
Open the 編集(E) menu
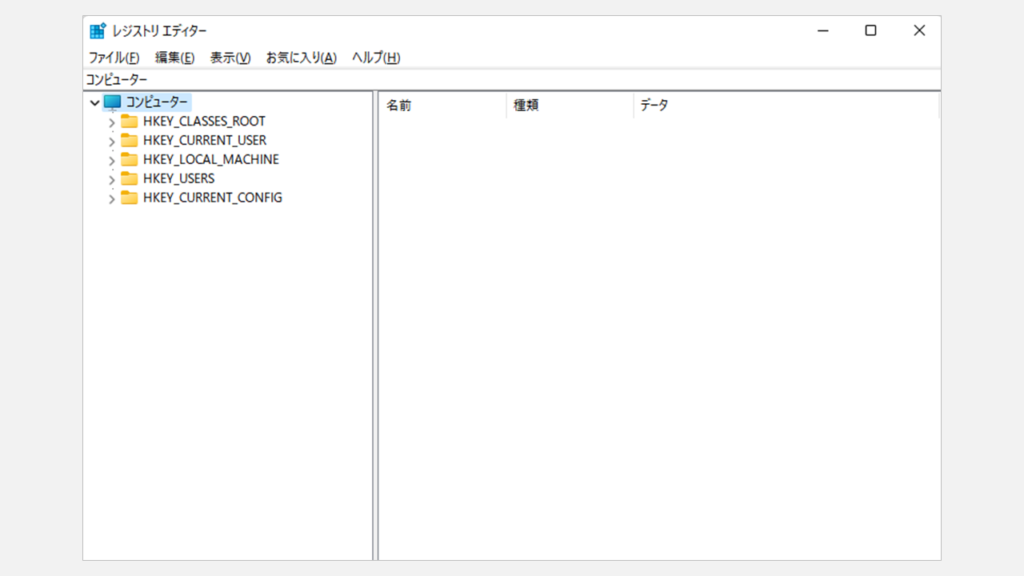[175, 58]
